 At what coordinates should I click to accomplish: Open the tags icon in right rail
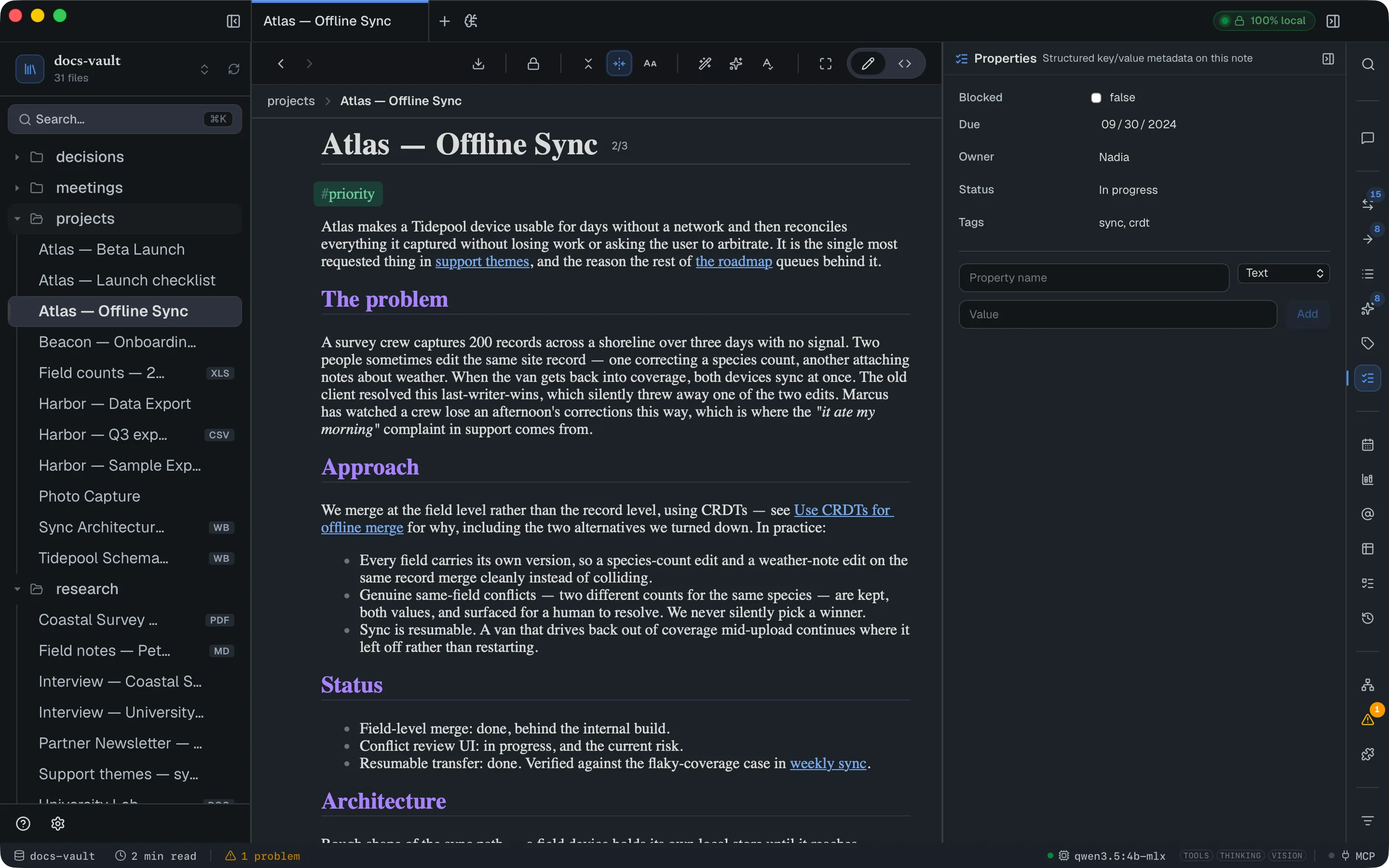click(x=1368, y=343)
